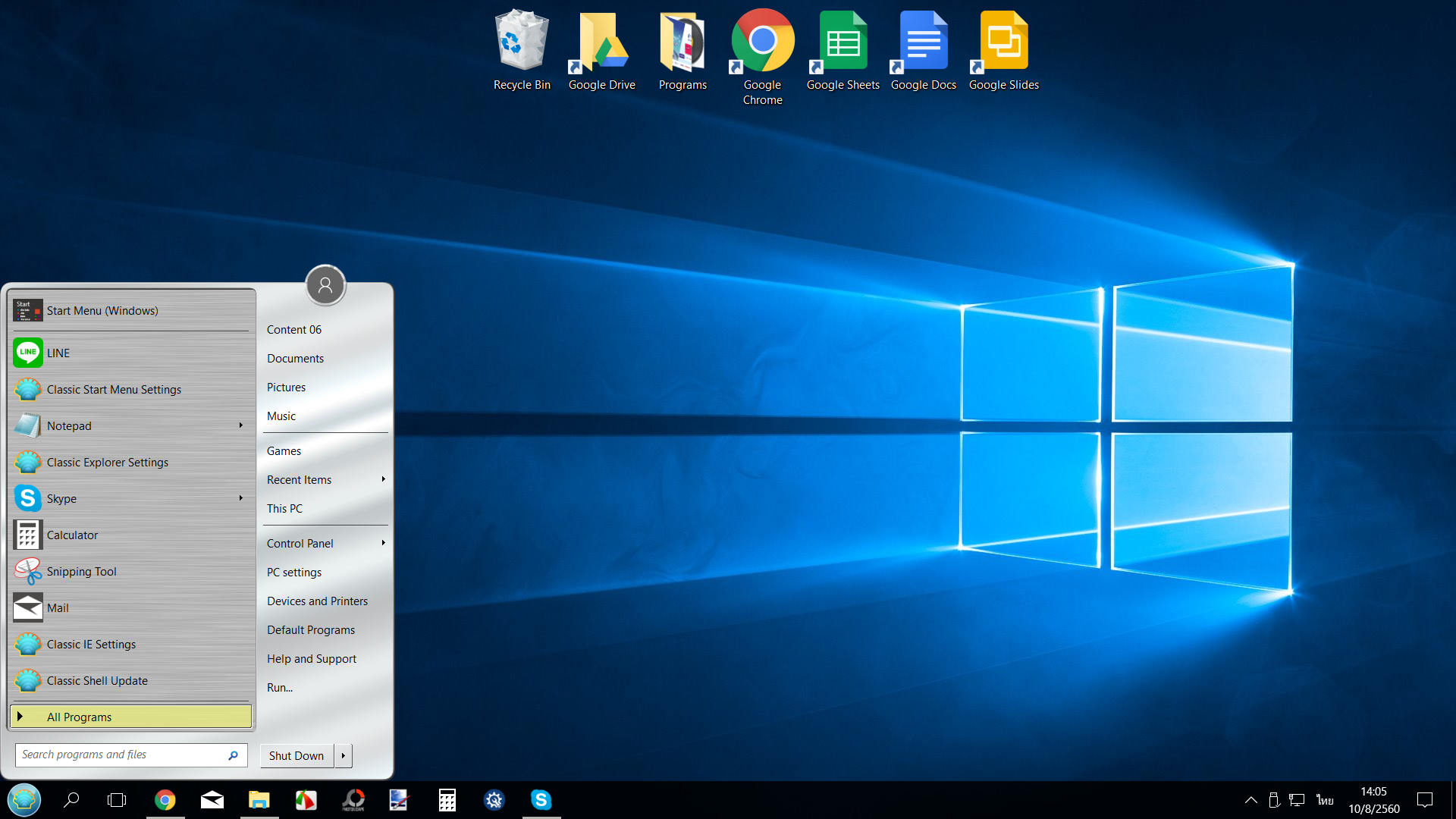Expand the Control Panel submenu arrow
1456x819 pixels.
pyautogui.click(x=383, y=543)
